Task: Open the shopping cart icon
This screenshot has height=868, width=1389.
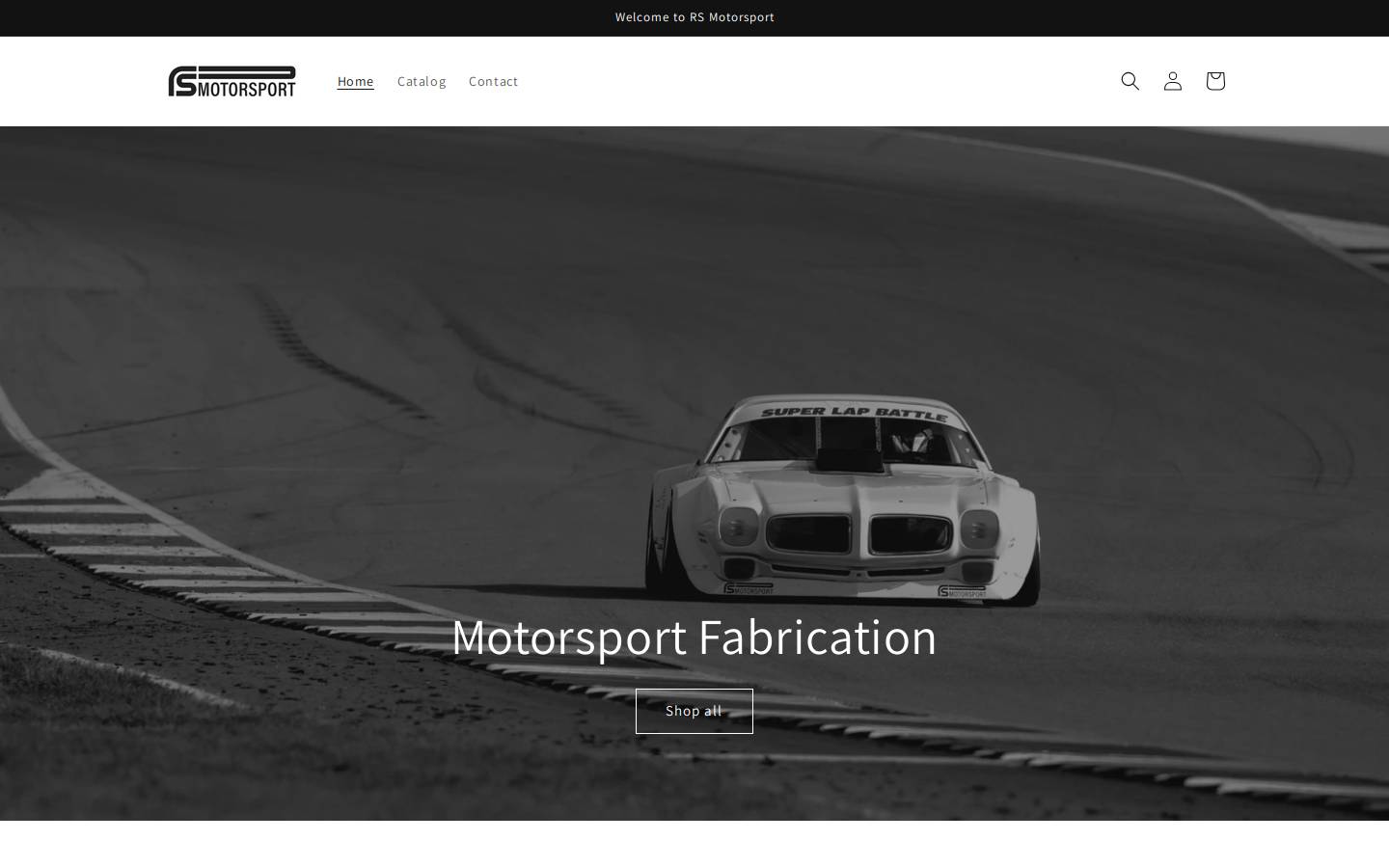Action: pyautogui.click(x=1214, y=81)
